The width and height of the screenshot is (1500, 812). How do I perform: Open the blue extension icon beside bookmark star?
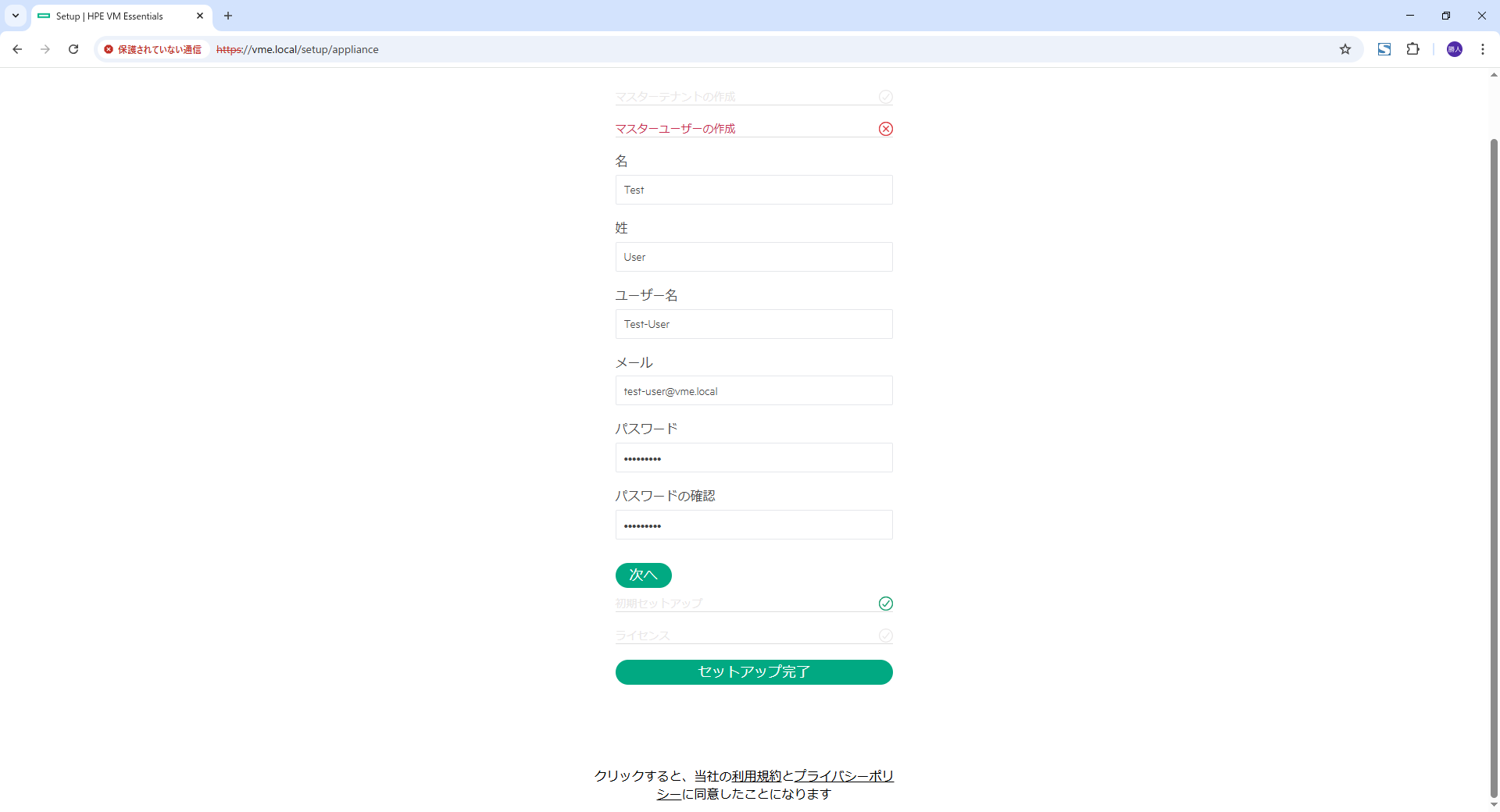tap(1384, 49)
